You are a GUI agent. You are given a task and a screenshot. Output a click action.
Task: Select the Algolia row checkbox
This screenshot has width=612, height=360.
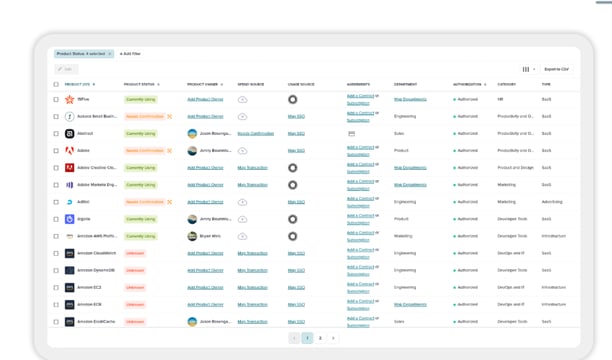click(56, 219)
